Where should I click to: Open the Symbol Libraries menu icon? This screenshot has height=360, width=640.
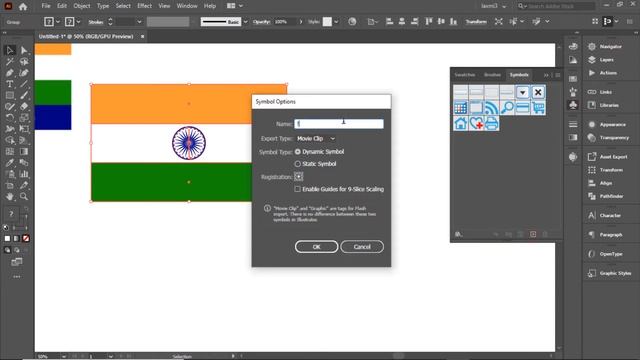pyautogui.click(x=458, y=234)
